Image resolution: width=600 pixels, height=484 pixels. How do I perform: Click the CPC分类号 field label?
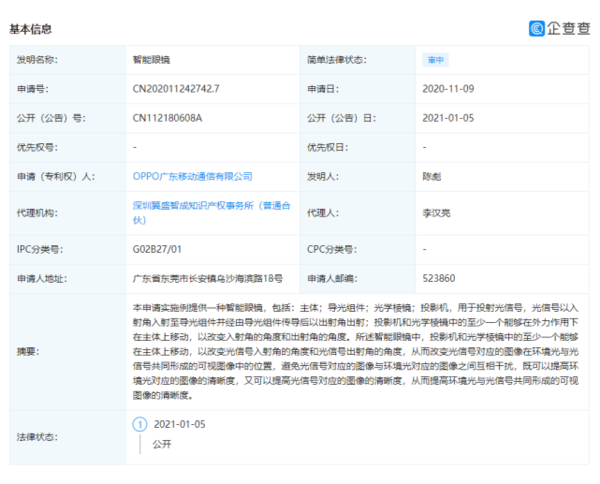tap(332, 249)
